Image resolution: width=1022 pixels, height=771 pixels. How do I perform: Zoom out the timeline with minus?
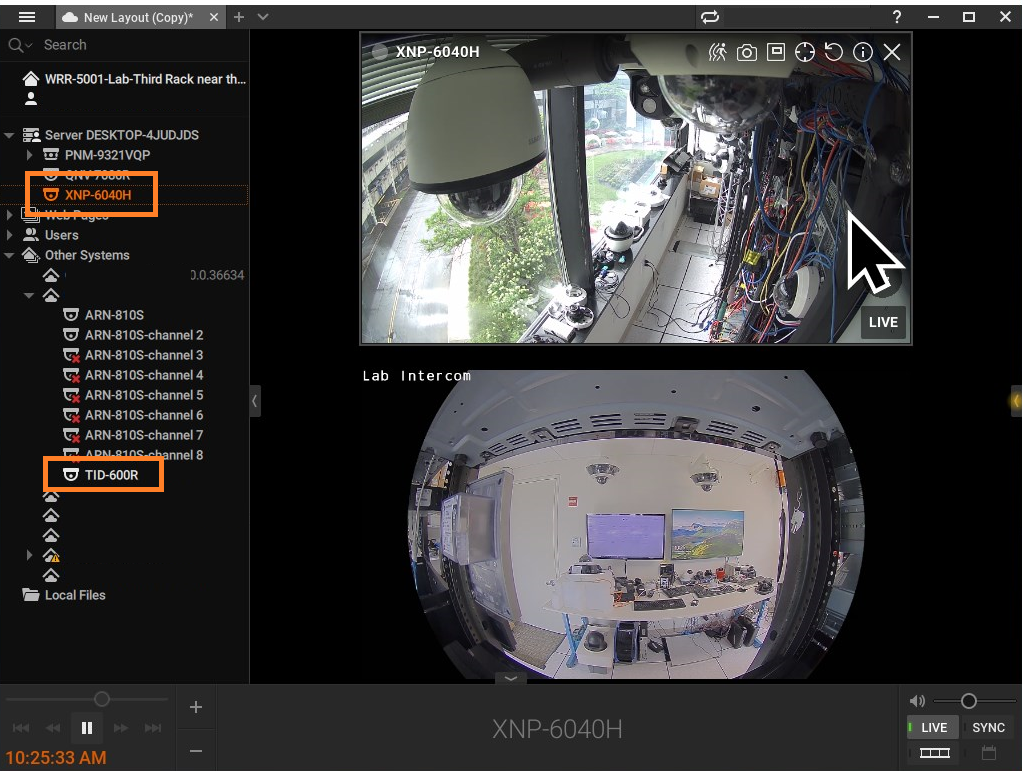click(x=196, y=751)
